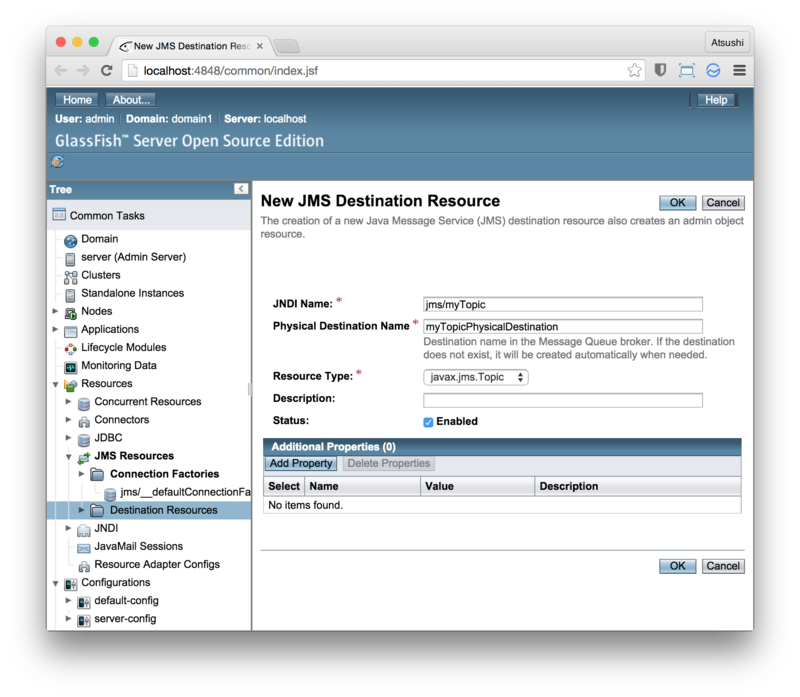The width and height of the screenshot is (800, 697).
Task: Open the Chrome hamburger menu
Action: click(739, 71)
